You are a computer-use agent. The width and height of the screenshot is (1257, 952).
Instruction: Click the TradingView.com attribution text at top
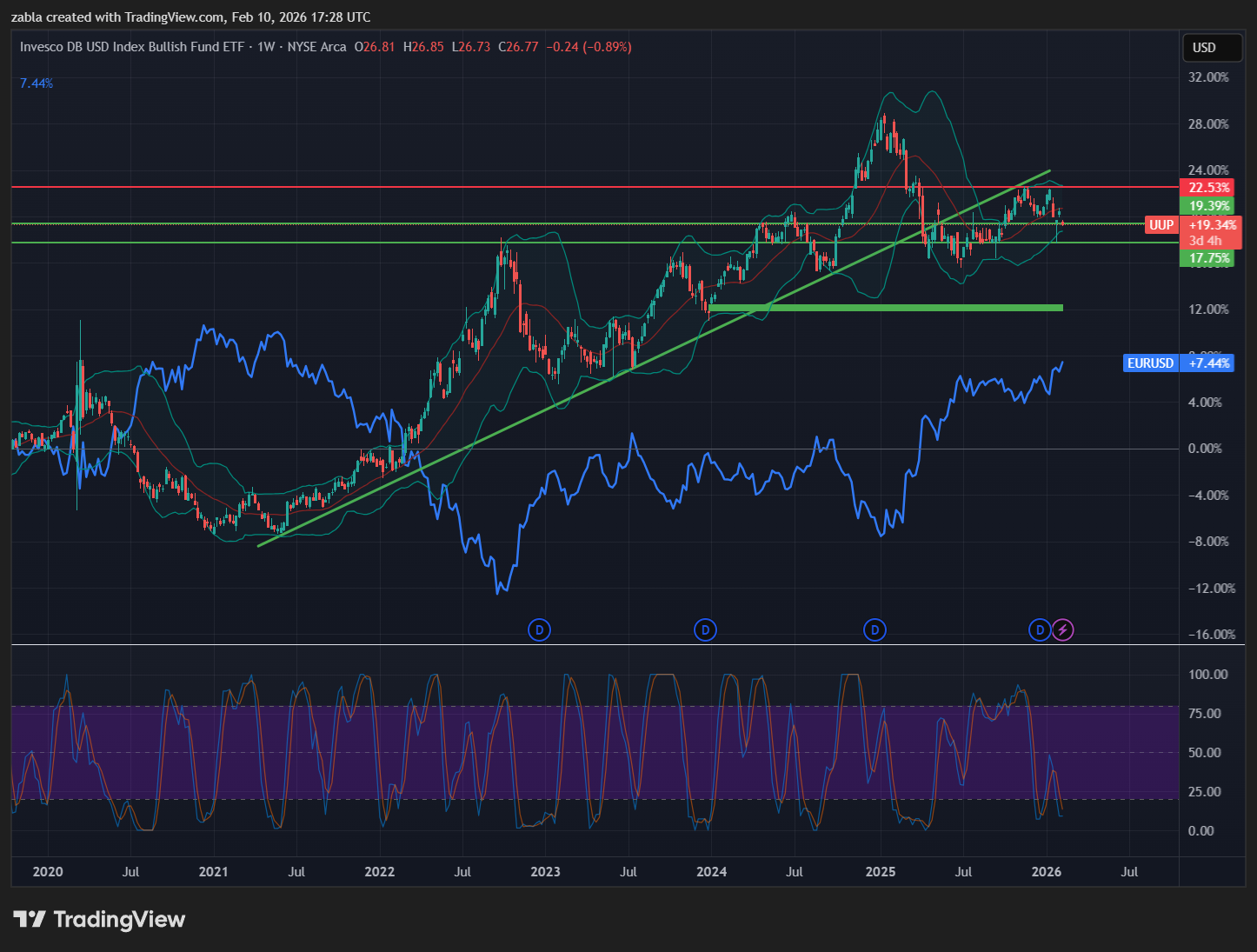(x=174, y=17)
